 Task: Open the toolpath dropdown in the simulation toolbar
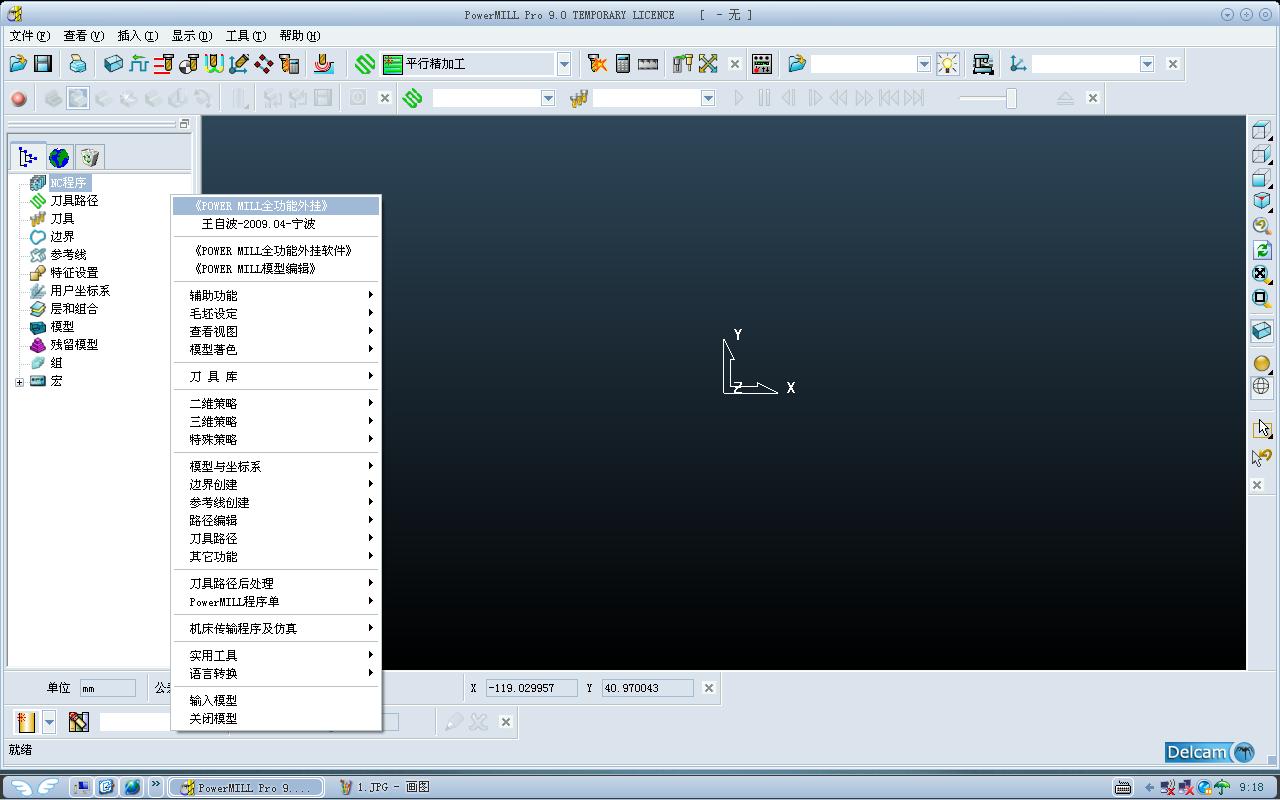click(548, 98)
